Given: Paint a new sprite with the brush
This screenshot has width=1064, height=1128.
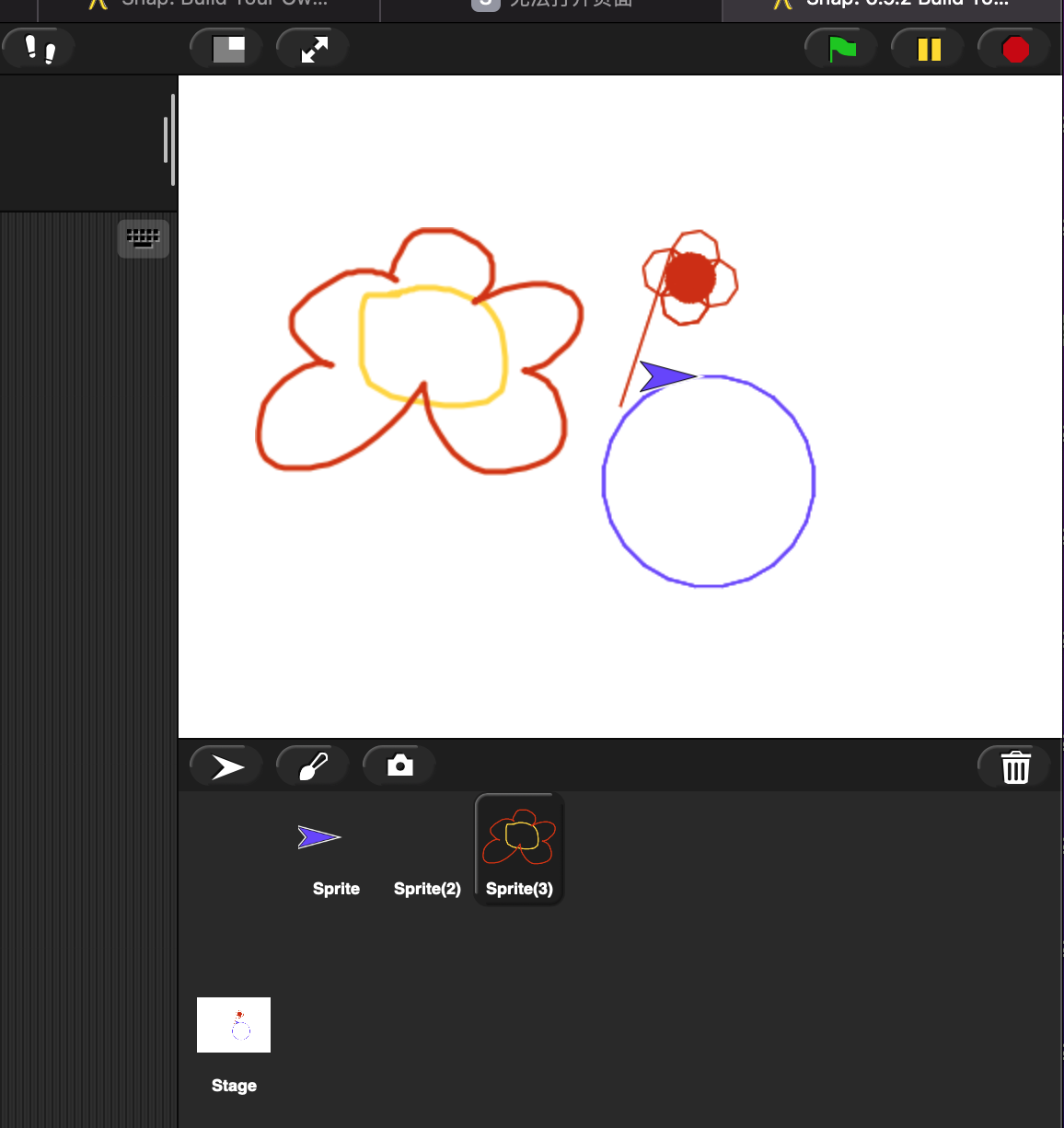Looking at the screenshot, I should tap(313, 765).
